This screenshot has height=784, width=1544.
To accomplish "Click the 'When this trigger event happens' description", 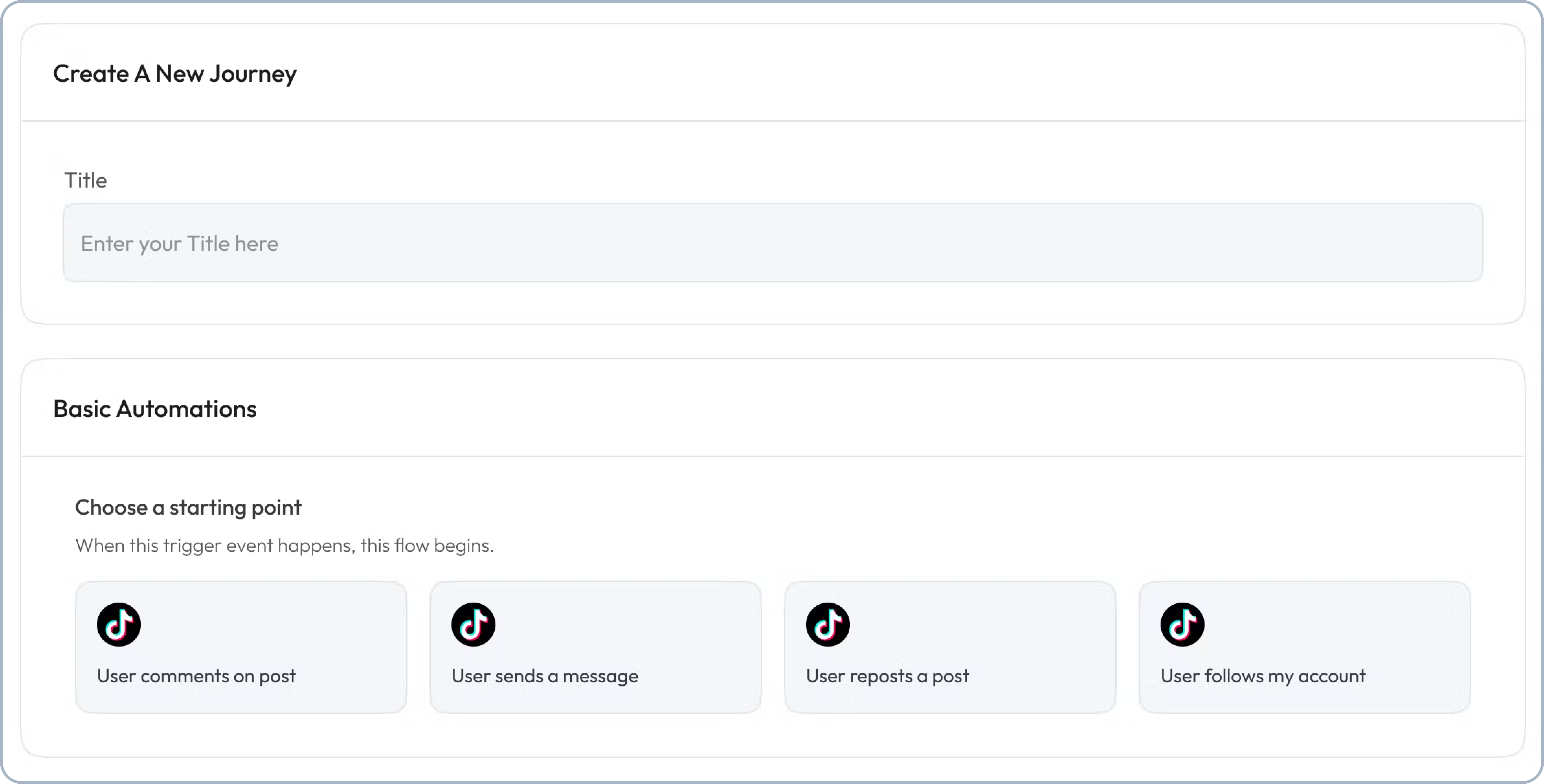I will [x=285, y=546].
